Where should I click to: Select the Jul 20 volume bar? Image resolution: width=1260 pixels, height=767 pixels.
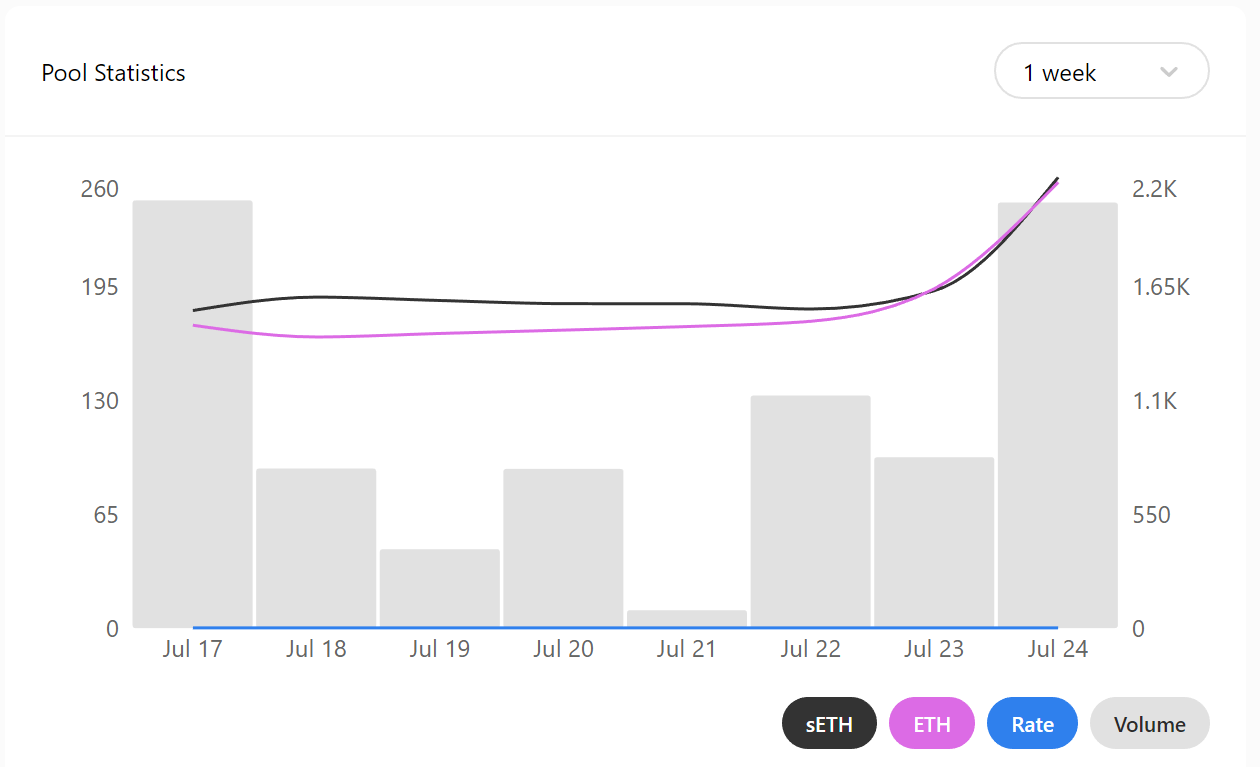click(563, 548)
